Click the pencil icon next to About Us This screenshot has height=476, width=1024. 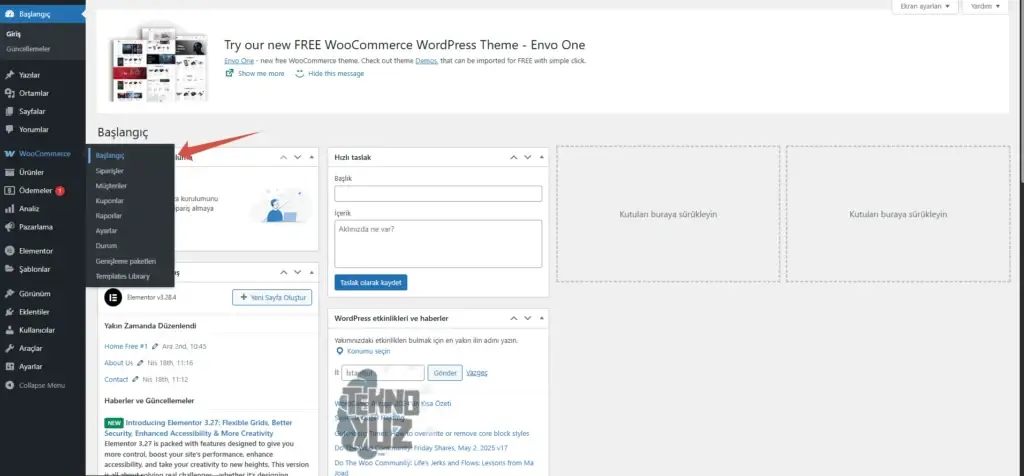140,363
